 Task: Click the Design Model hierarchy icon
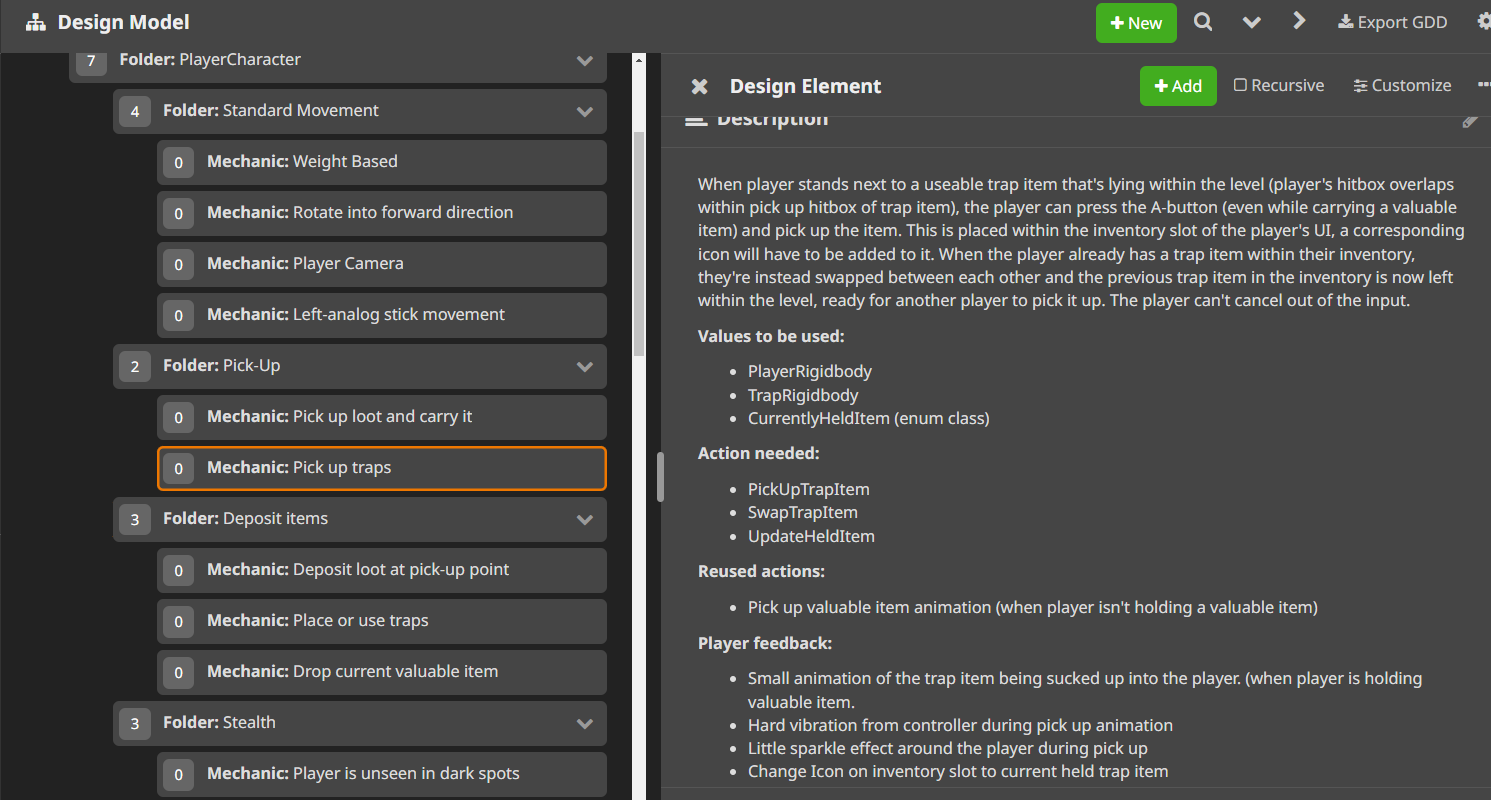[x=36, y=22]
